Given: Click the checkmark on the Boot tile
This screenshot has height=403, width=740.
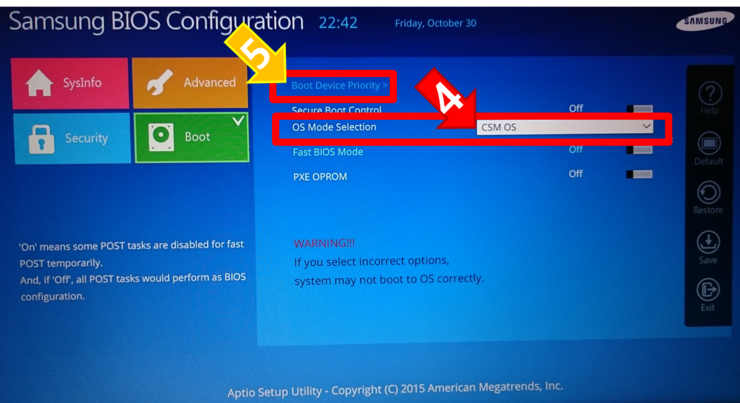Looking at the screenshot, I should [239, 121].
